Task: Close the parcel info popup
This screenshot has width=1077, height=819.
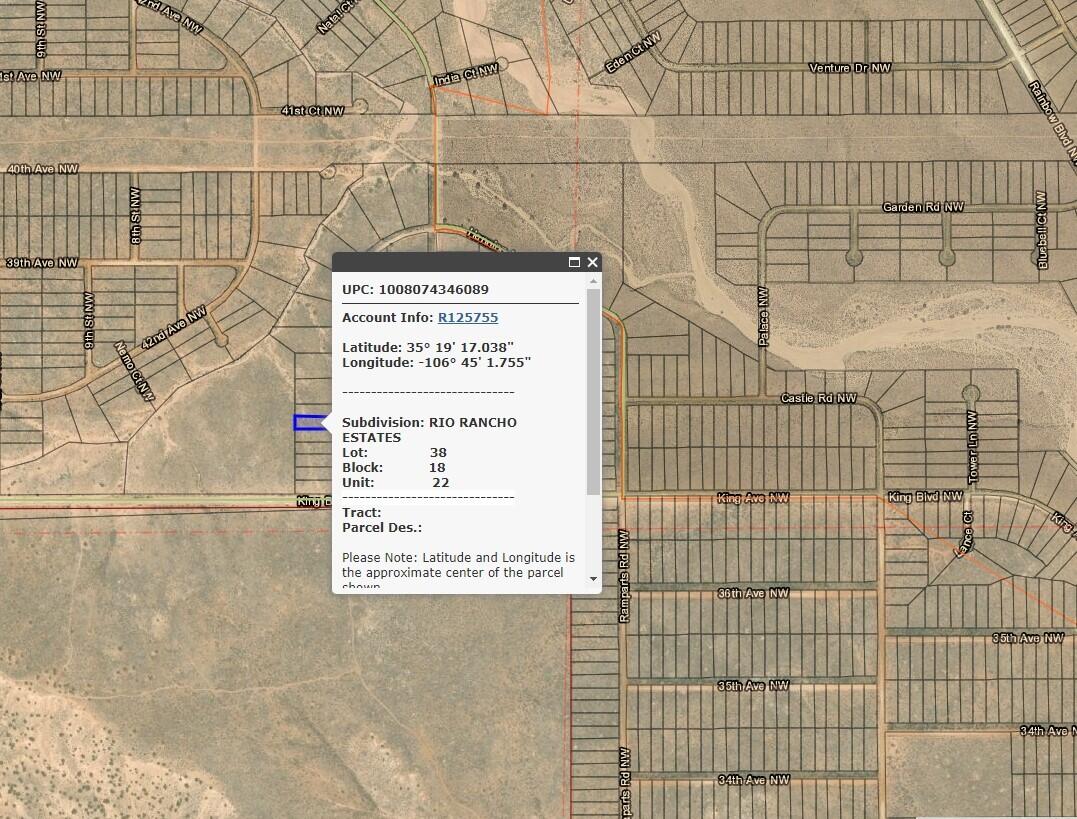Action: click(592, 262)
